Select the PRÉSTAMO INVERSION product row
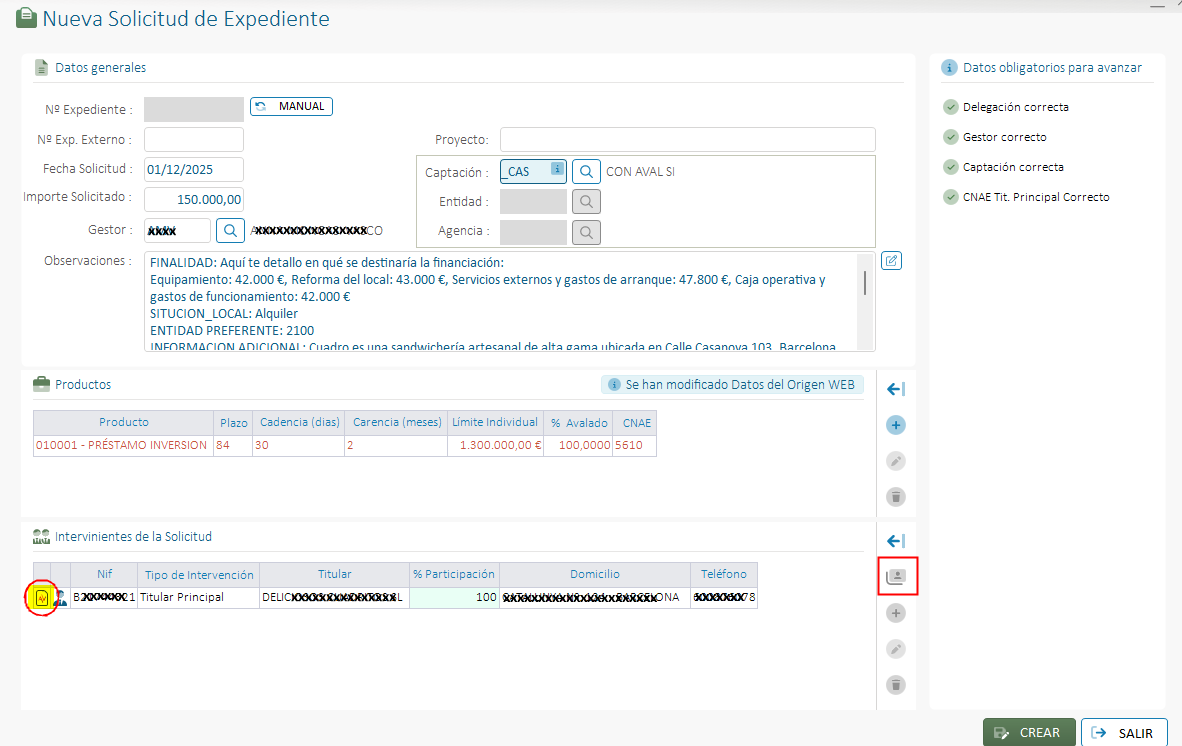This screenshot has height=746, width=1182. pos(122,445)
